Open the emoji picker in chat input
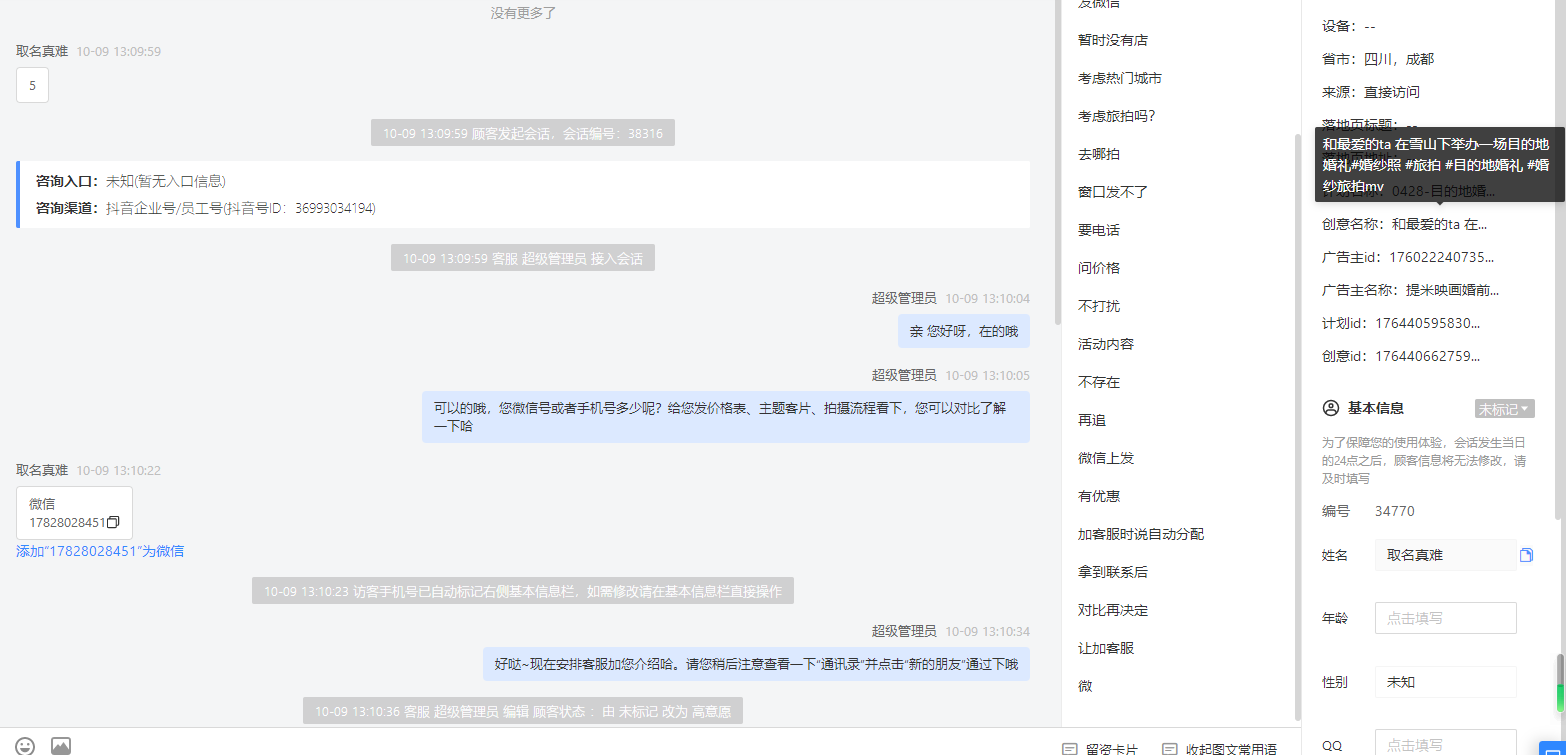The image size is (1566, 755). (25, 746)
